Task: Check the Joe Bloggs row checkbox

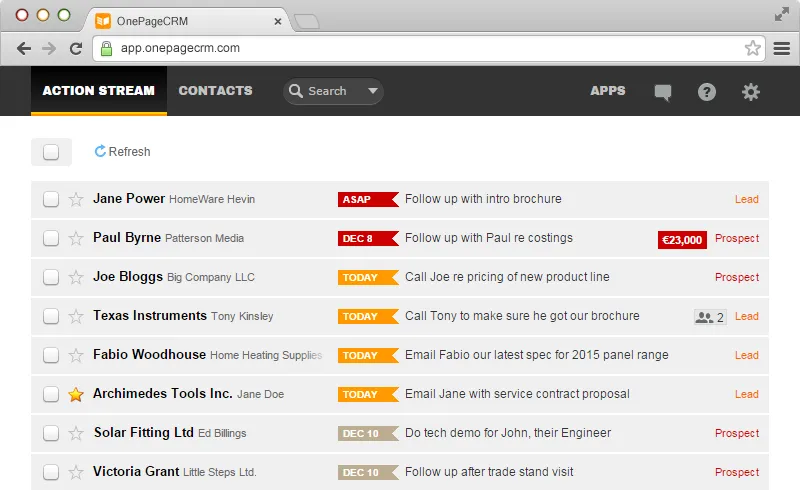Action: click(x=51, y=277)
